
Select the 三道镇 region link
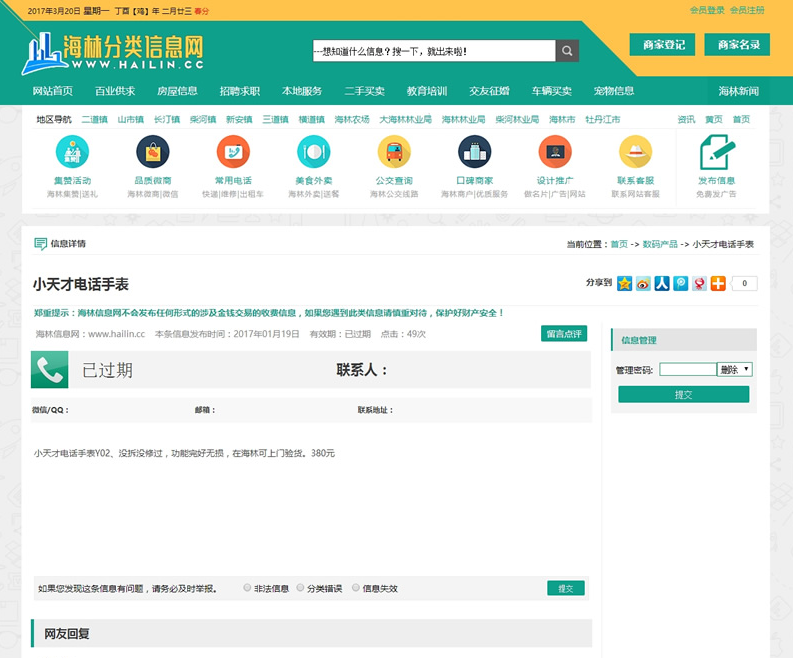pos(275,119)
